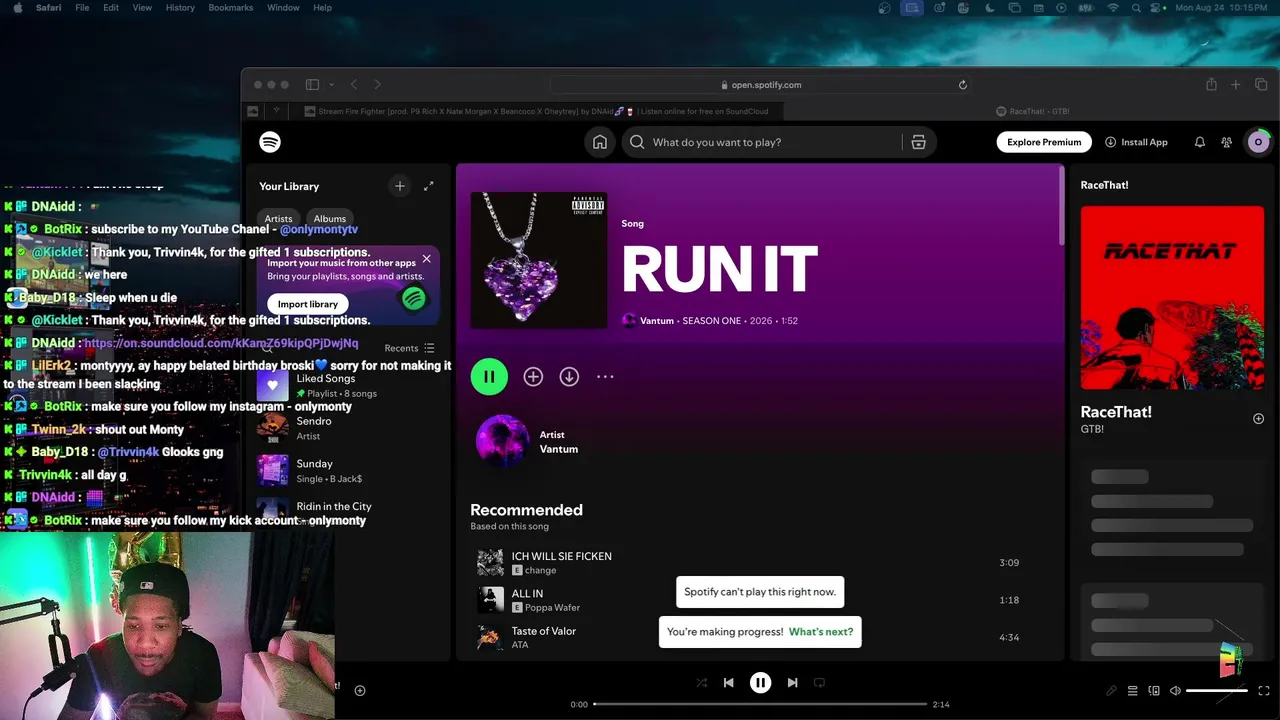
Task: Open the History menu in the menu bar
Action: coord(180,8)
